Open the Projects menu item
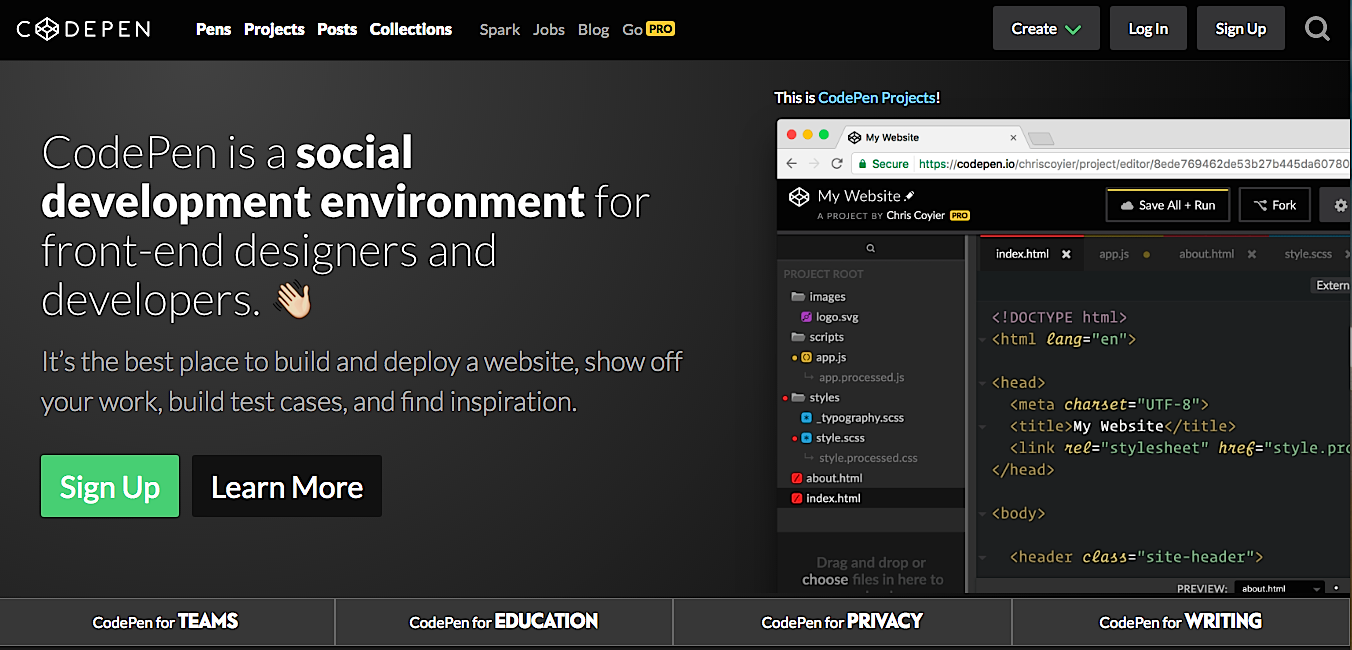Viewport: 1352px width, 650px height. pos(274,29)
